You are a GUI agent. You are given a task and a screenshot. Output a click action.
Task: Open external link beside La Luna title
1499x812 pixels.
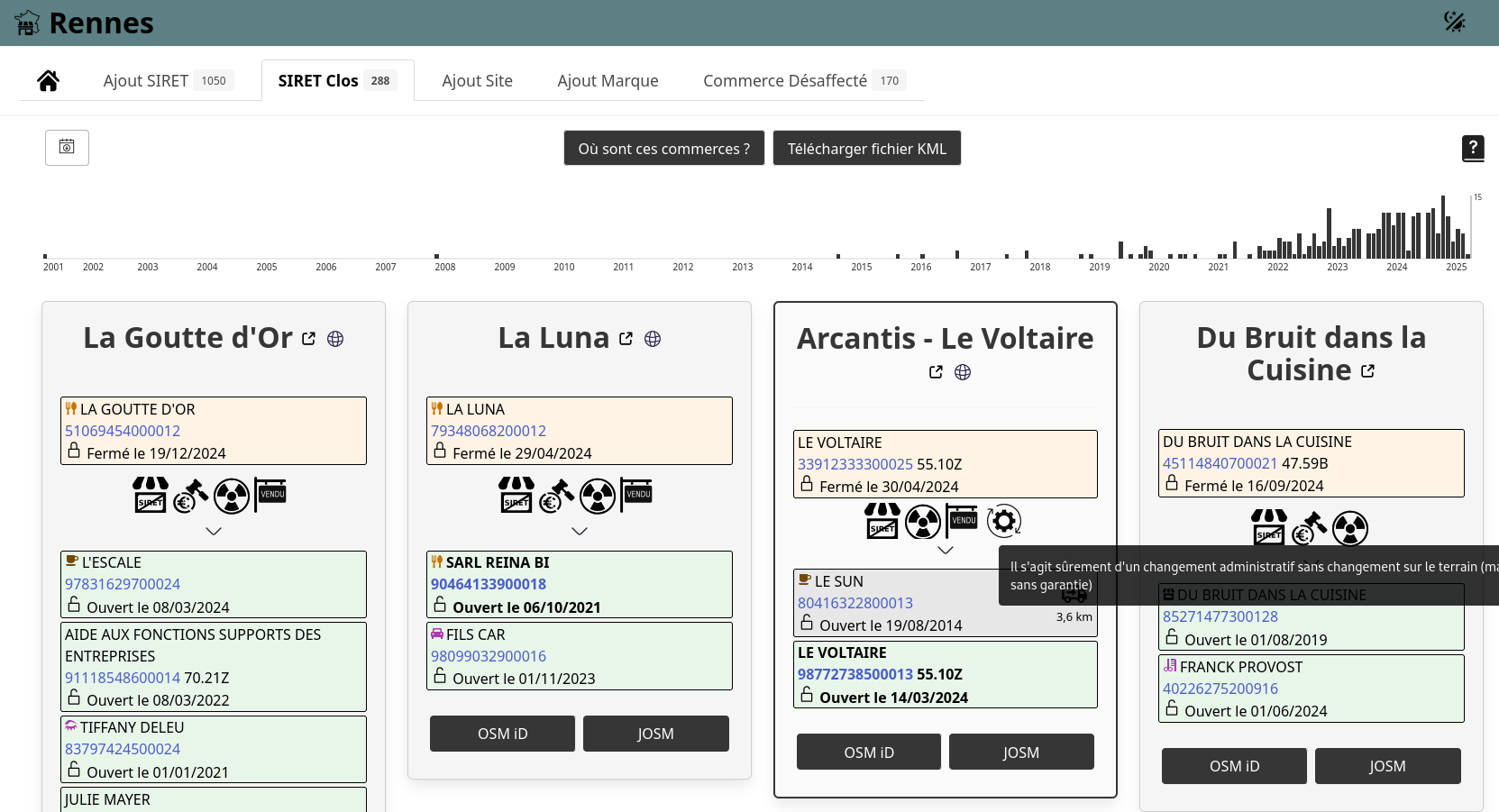(626, 339)
